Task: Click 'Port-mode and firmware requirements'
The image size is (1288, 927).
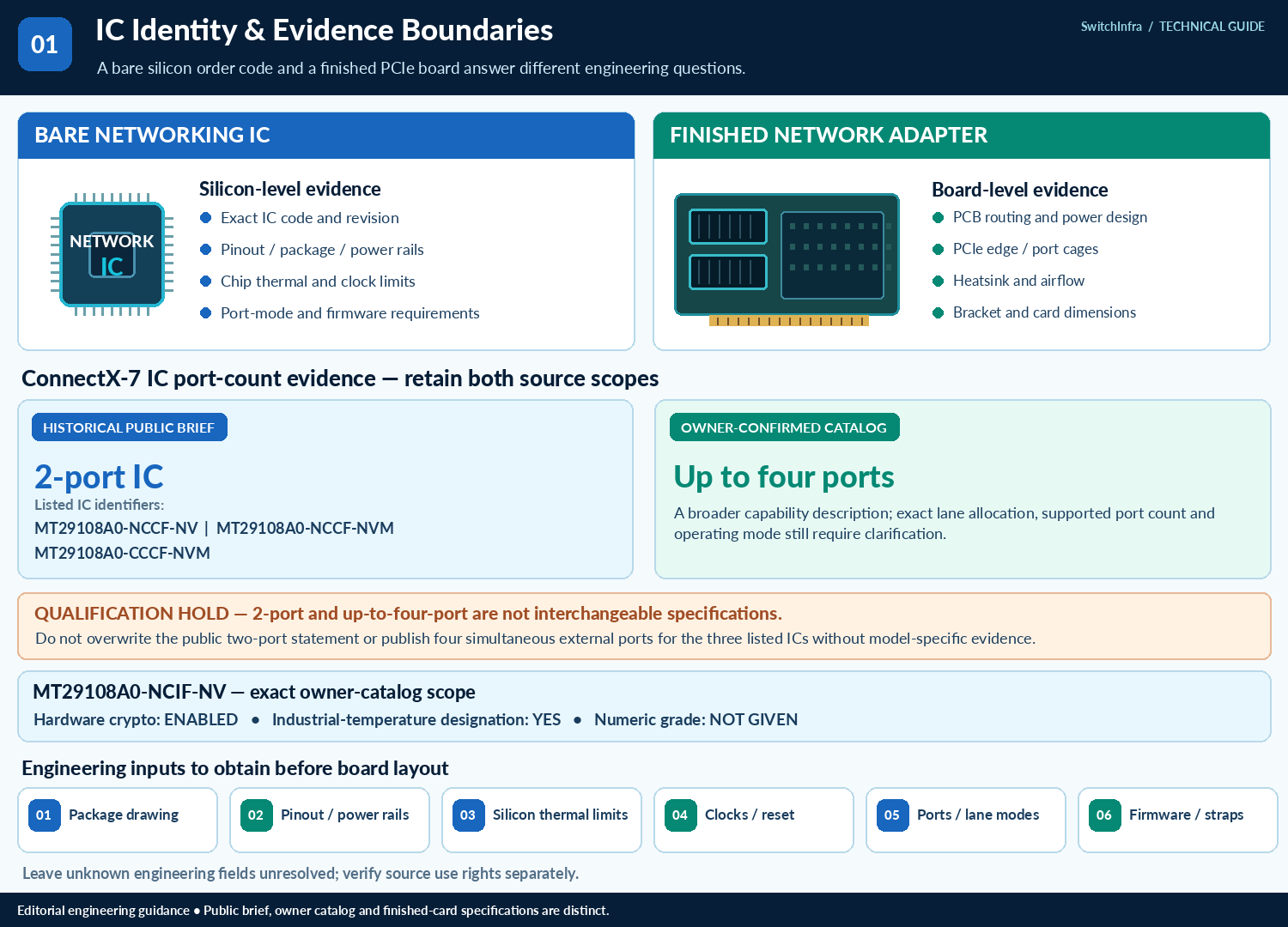Action: (x=350, y=313)
